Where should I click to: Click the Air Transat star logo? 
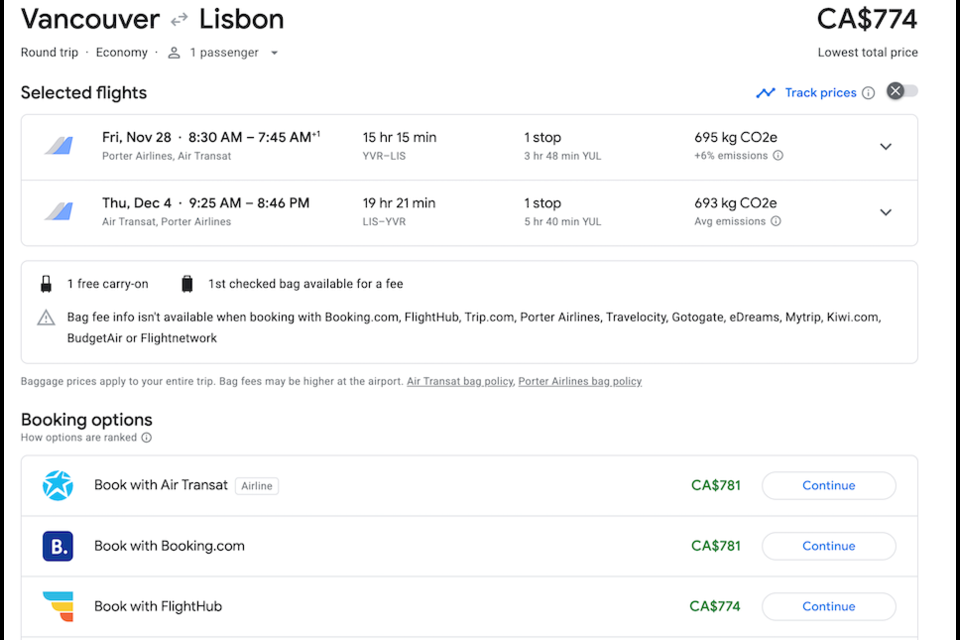(x=58, y=486)
